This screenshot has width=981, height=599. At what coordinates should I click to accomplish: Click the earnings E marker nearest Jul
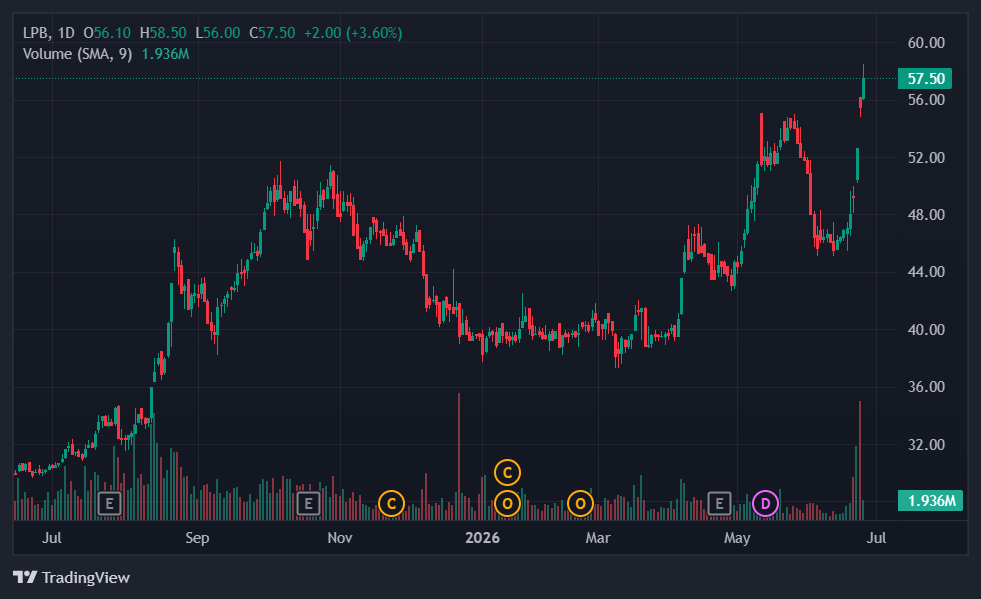click(x=109, y=503)
